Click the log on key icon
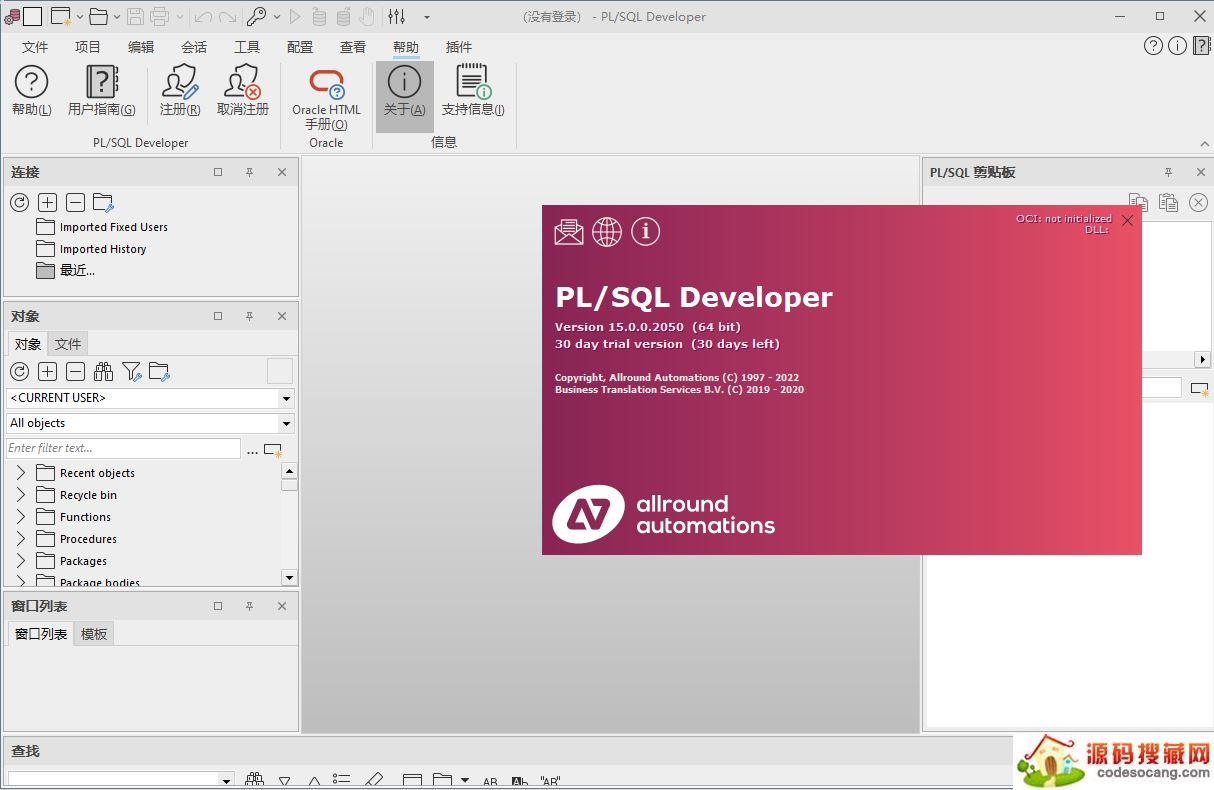 click(x=256, y=16)
